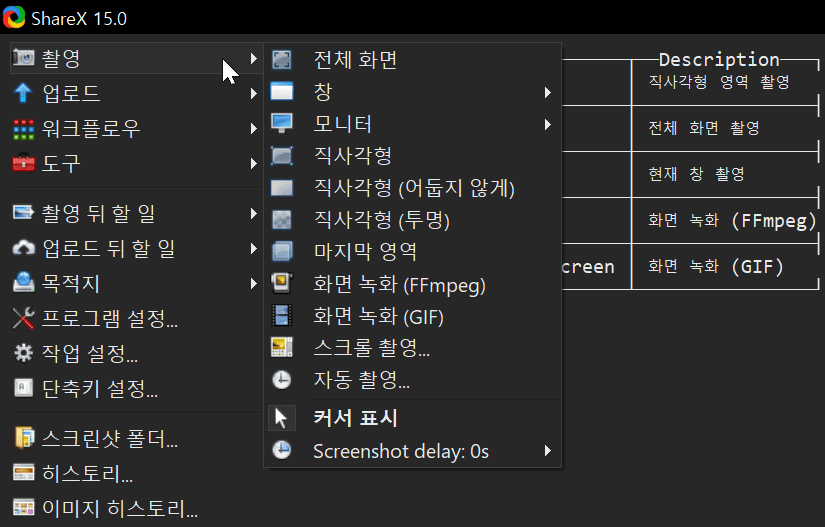Click the scrolling capture icon beside 스크롤 촬영
Image resolution: width=825 pixels, height=527 pixels.
click(x=281, y=347)
